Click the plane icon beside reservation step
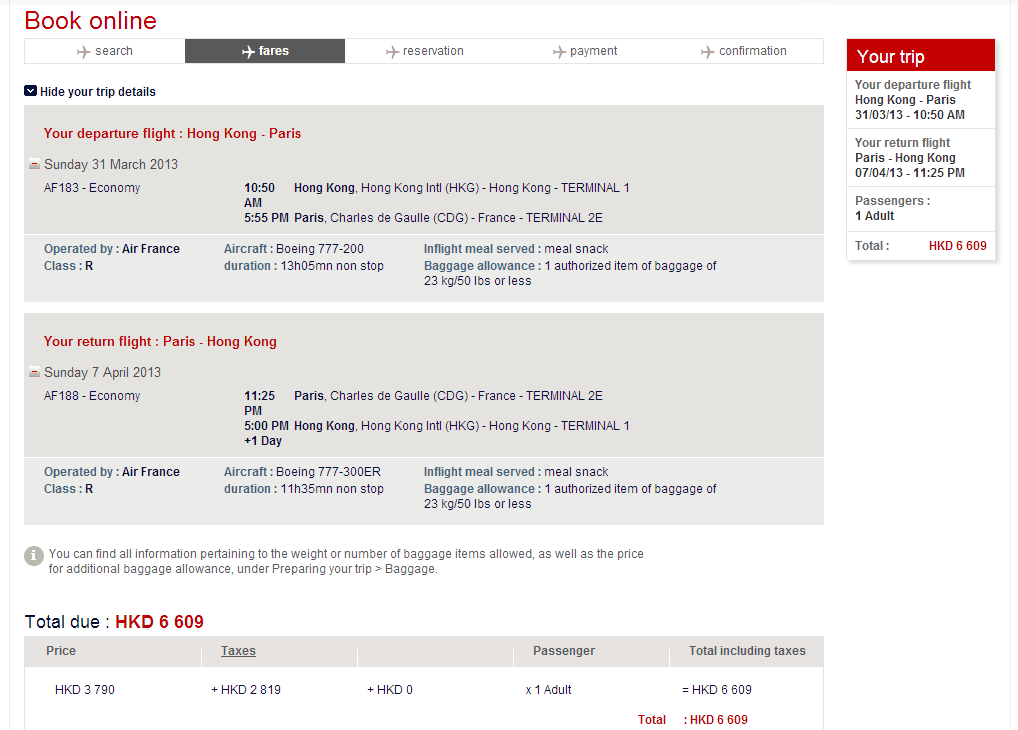 [393, 52]
